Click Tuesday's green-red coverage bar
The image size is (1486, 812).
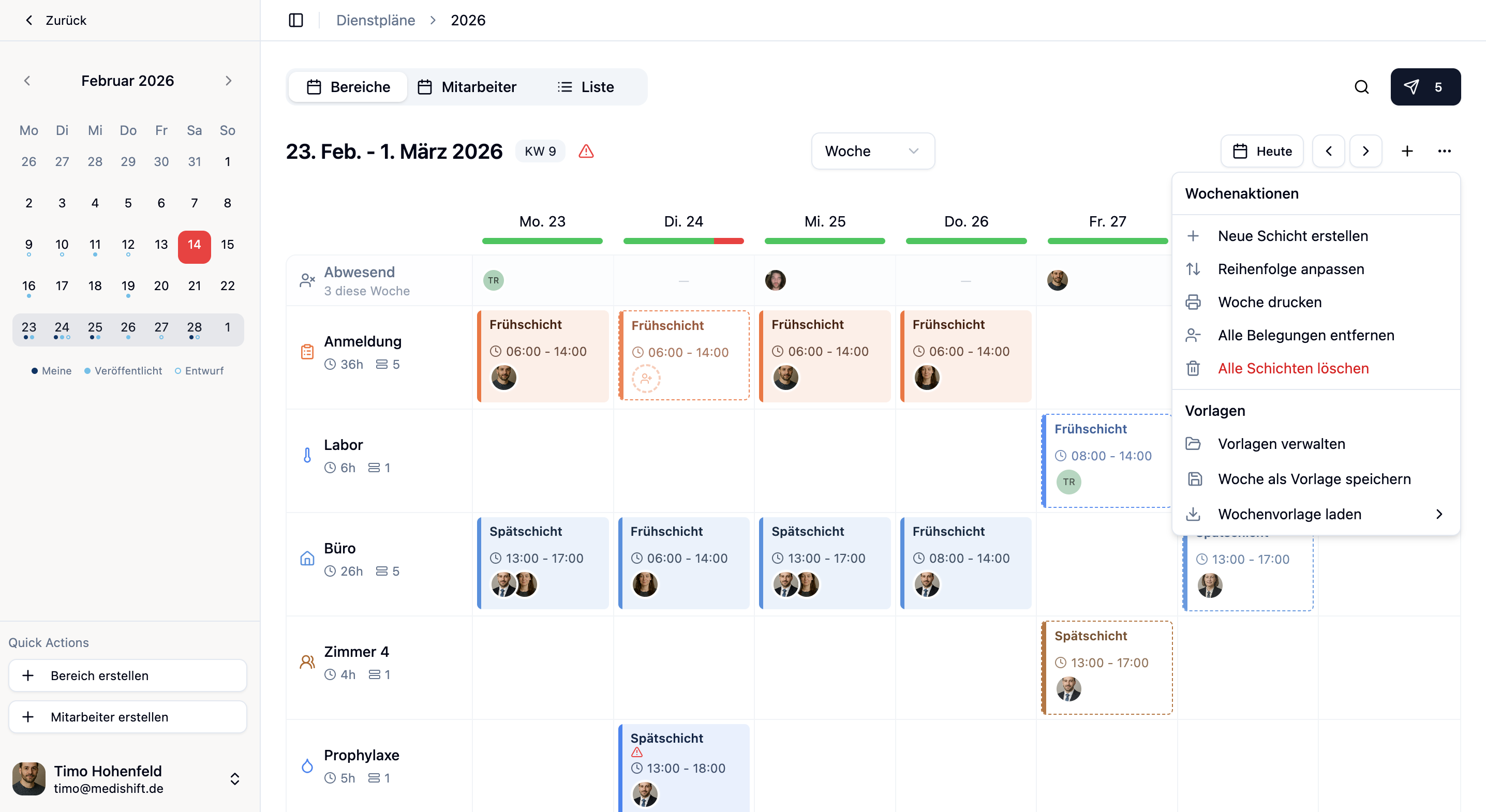pyautogui.click(x=683, y=241)
